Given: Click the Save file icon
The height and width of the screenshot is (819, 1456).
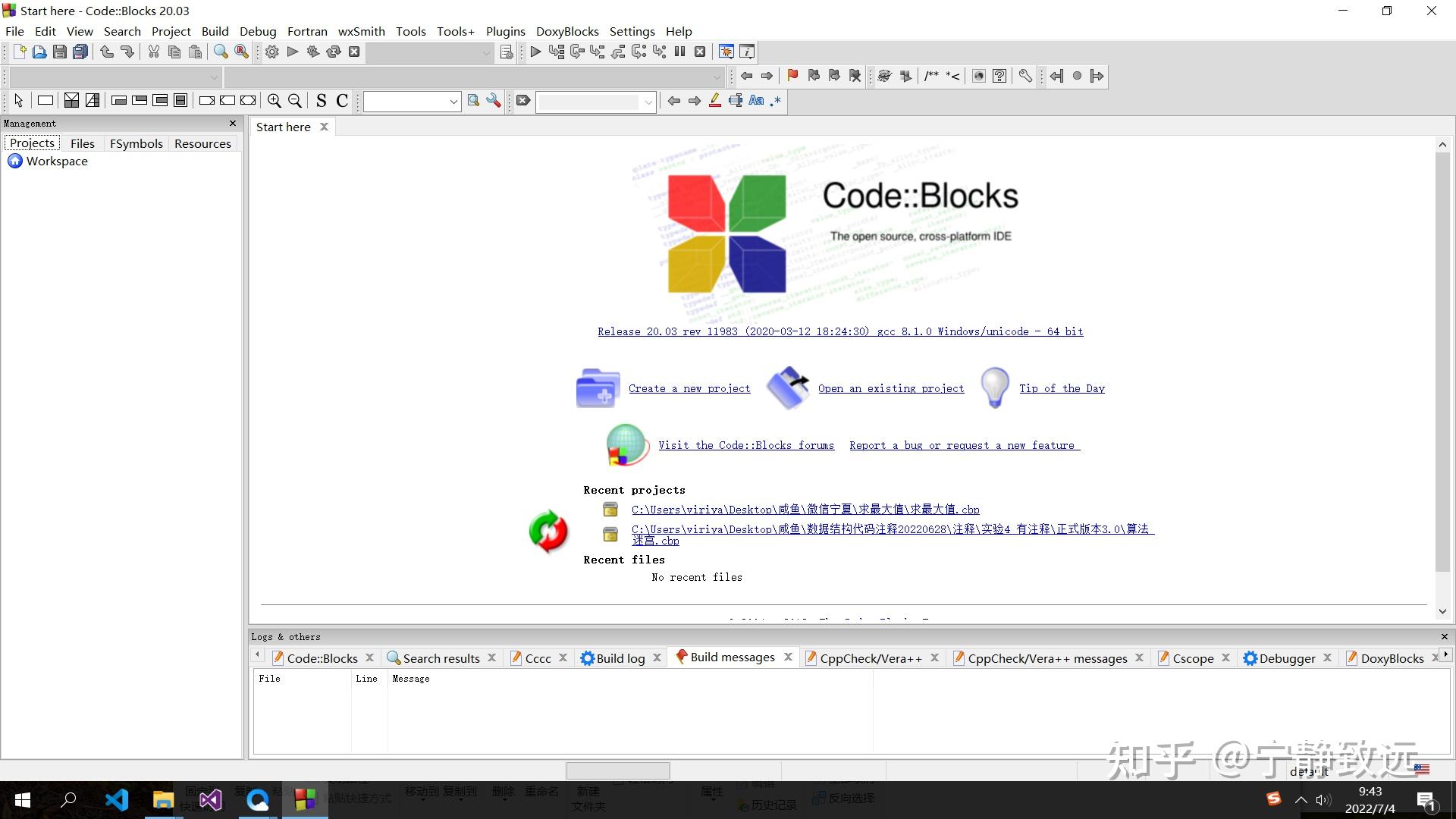Looking at the screenshot, I should click(60, 52).
